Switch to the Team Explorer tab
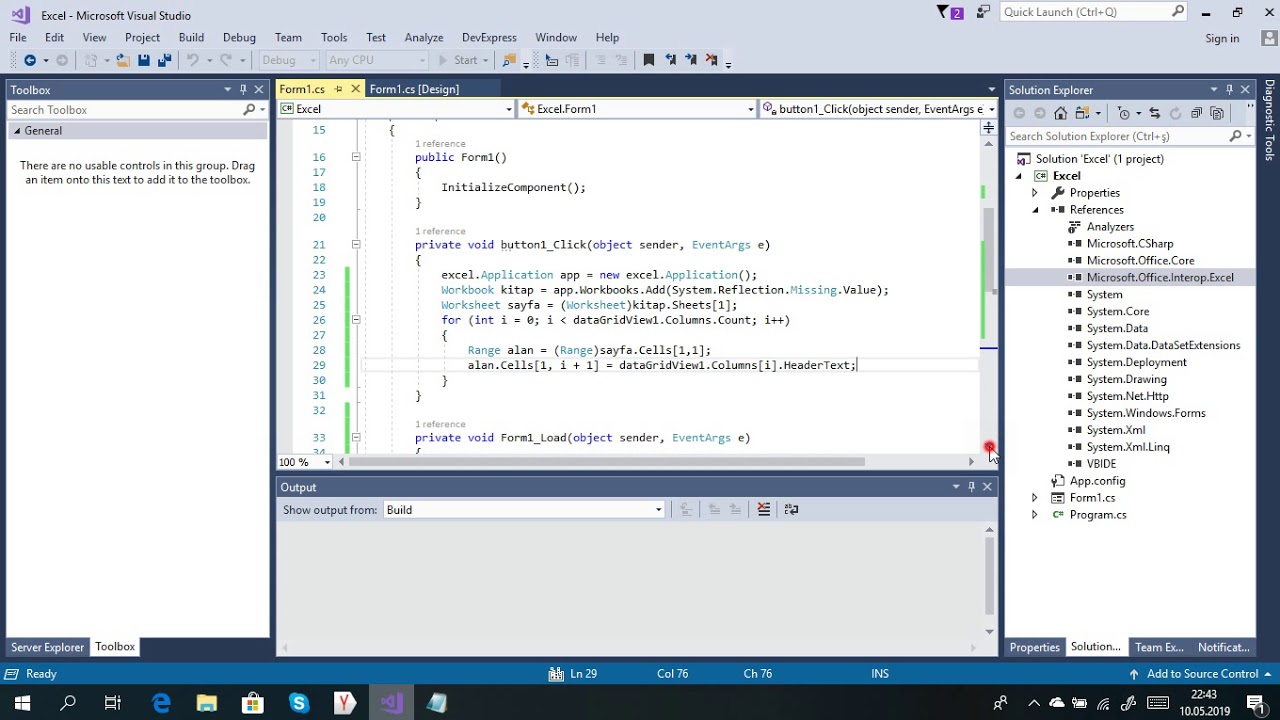The height and width of the screenshot is (720, 1280). coord(1159,647)
